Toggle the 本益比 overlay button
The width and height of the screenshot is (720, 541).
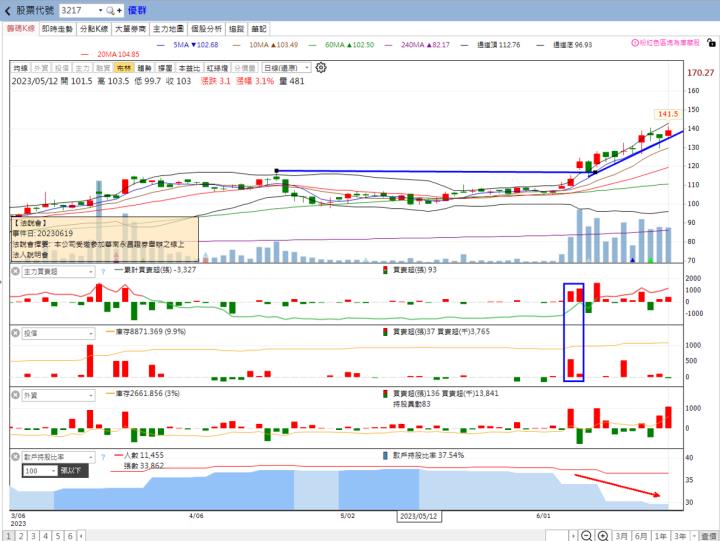[189, 68]
